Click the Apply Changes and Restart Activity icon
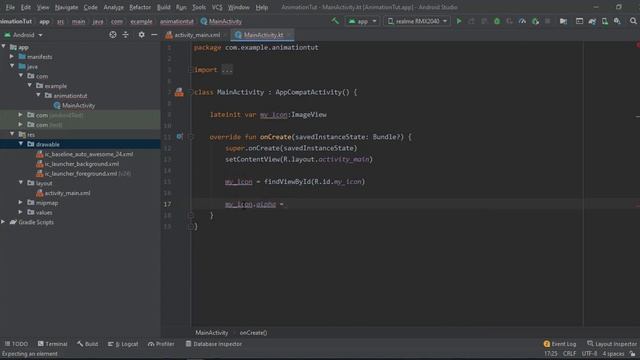The height and width of the screenshot is (360, 640). coord(471,21)
